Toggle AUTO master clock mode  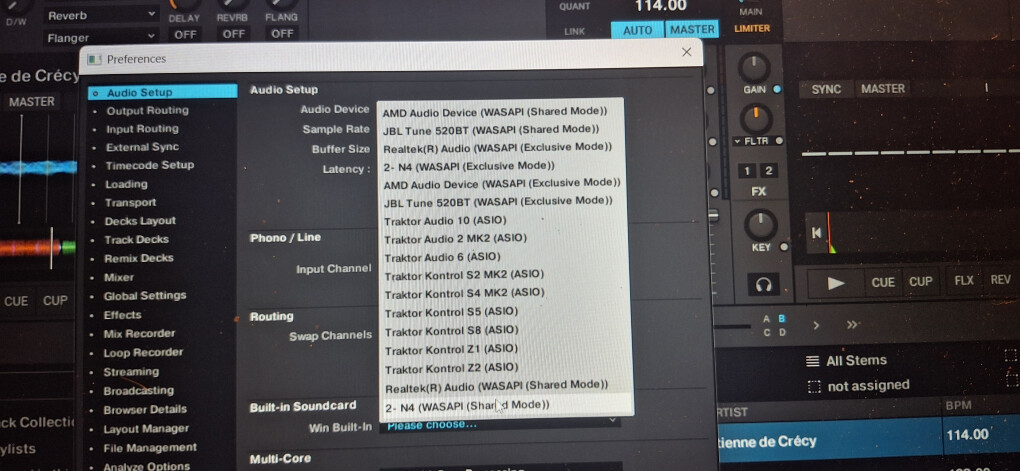[638, 30]
